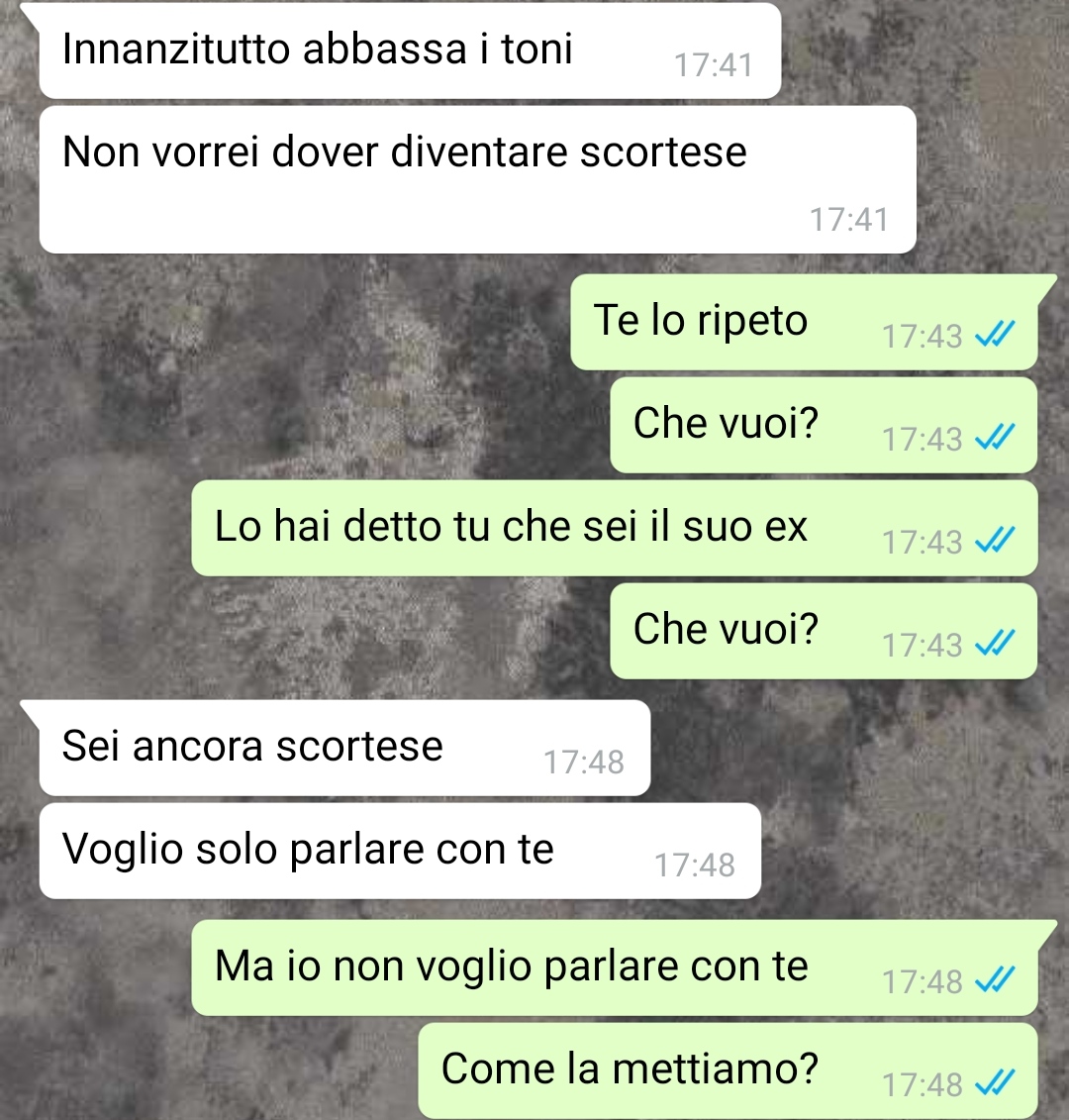
Task: Tap the "Come la mettiamo?" message
Action: pos(728,1070)
